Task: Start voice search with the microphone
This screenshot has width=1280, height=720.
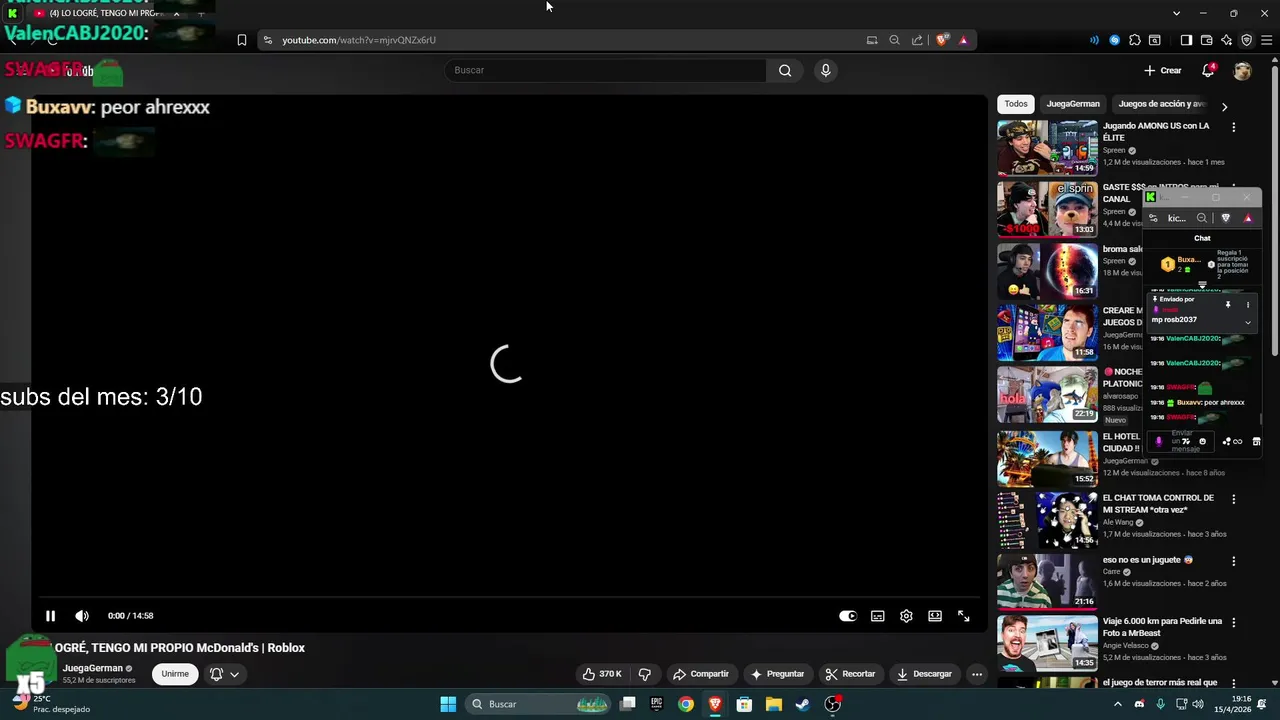Action: [825, 70]
